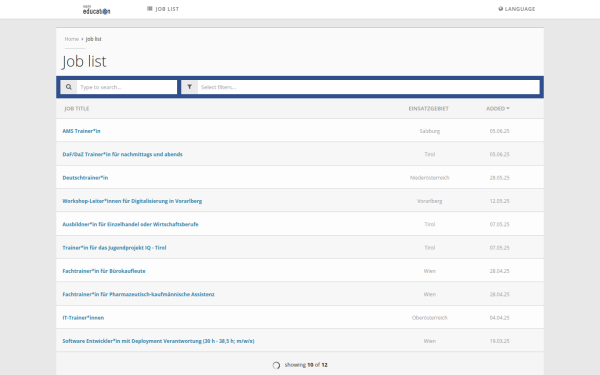The height and width of the screenshot is (375, 600).
Task: Click 'Niederösterreich' location cell
Action: 430,178
